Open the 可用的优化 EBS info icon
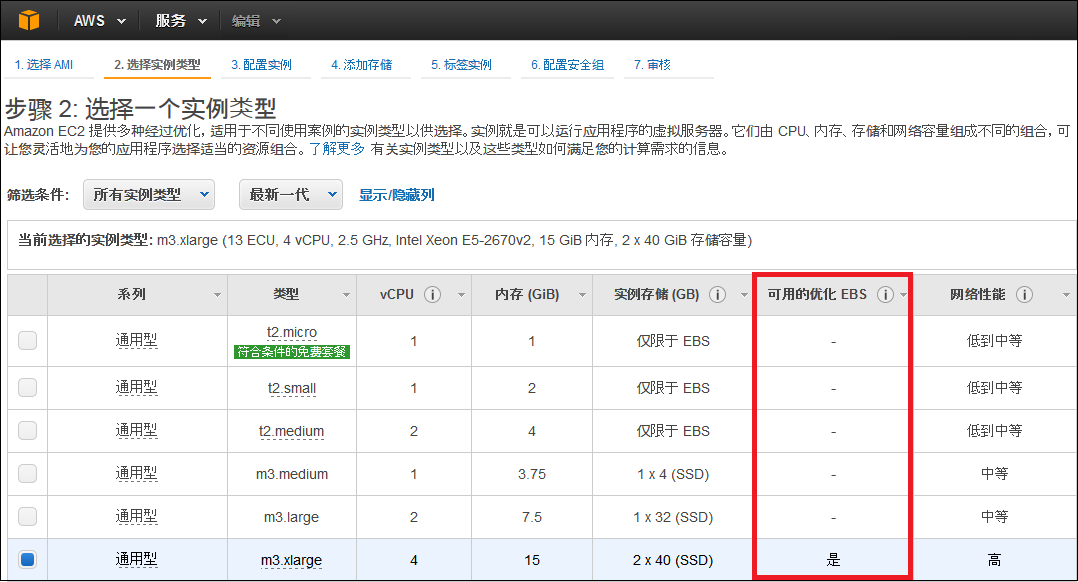The image size is (1078, 582). [x=886, y=295]
